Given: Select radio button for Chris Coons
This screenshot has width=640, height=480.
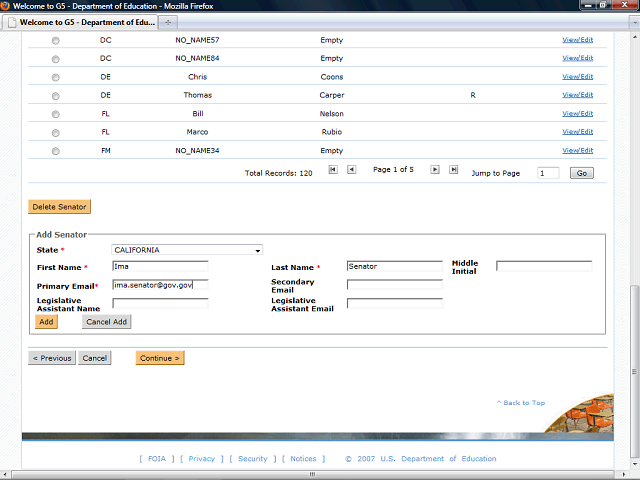Looking at the screenshot, I should 55,77.
